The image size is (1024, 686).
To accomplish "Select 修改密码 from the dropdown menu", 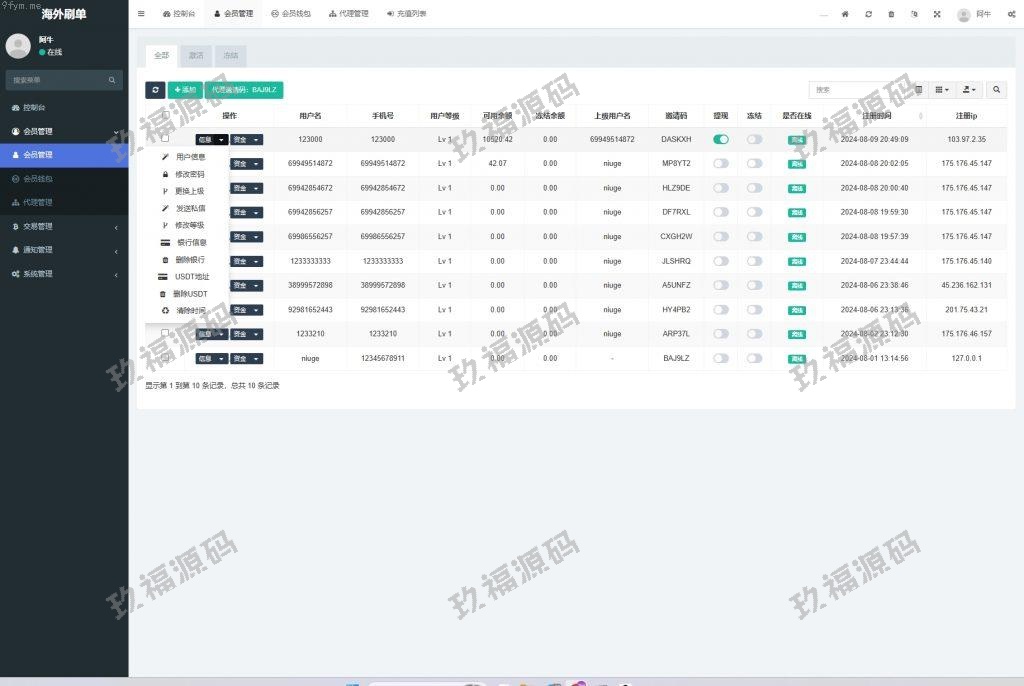I will tap(189, 174).
